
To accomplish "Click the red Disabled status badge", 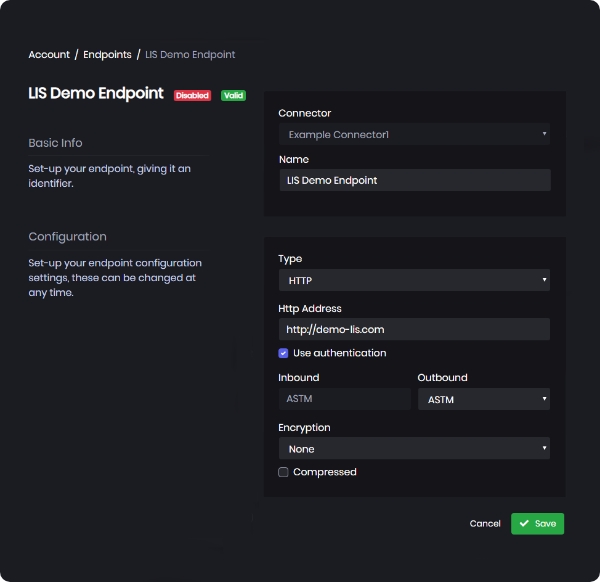I will click(192, 96).
